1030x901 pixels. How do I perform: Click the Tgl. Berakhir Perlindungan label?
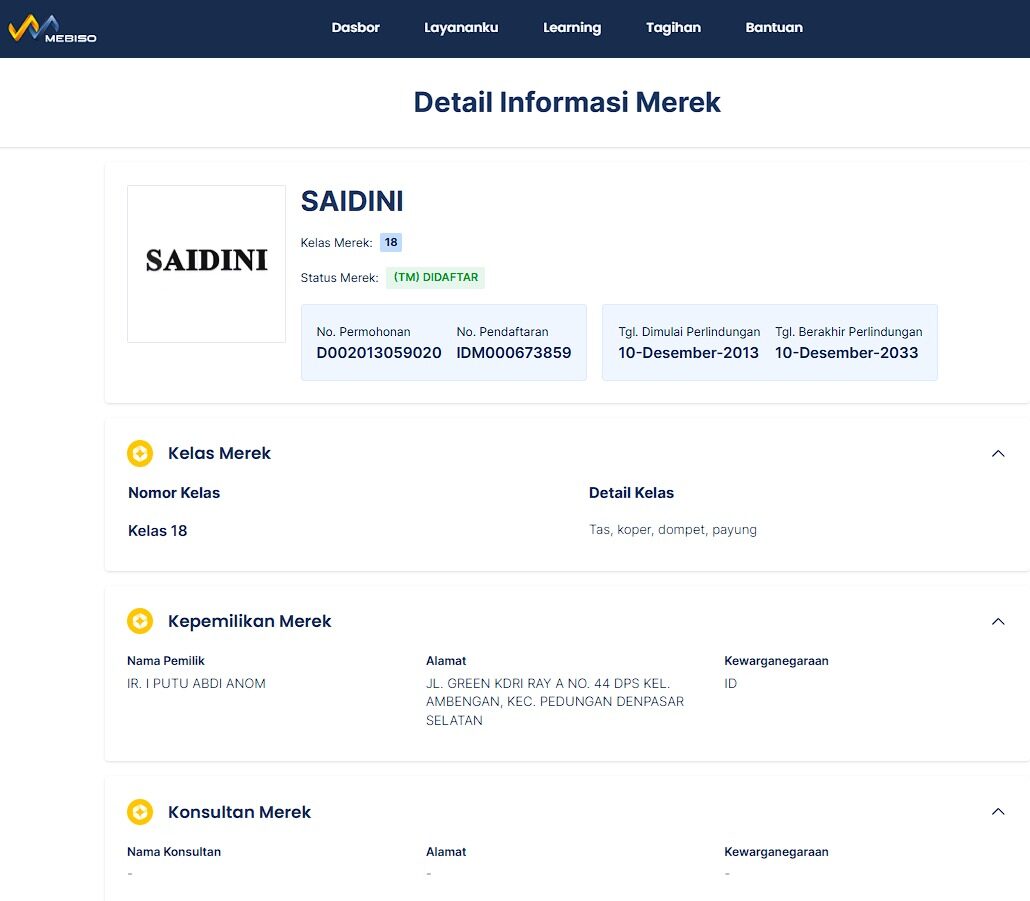[849, 332]
